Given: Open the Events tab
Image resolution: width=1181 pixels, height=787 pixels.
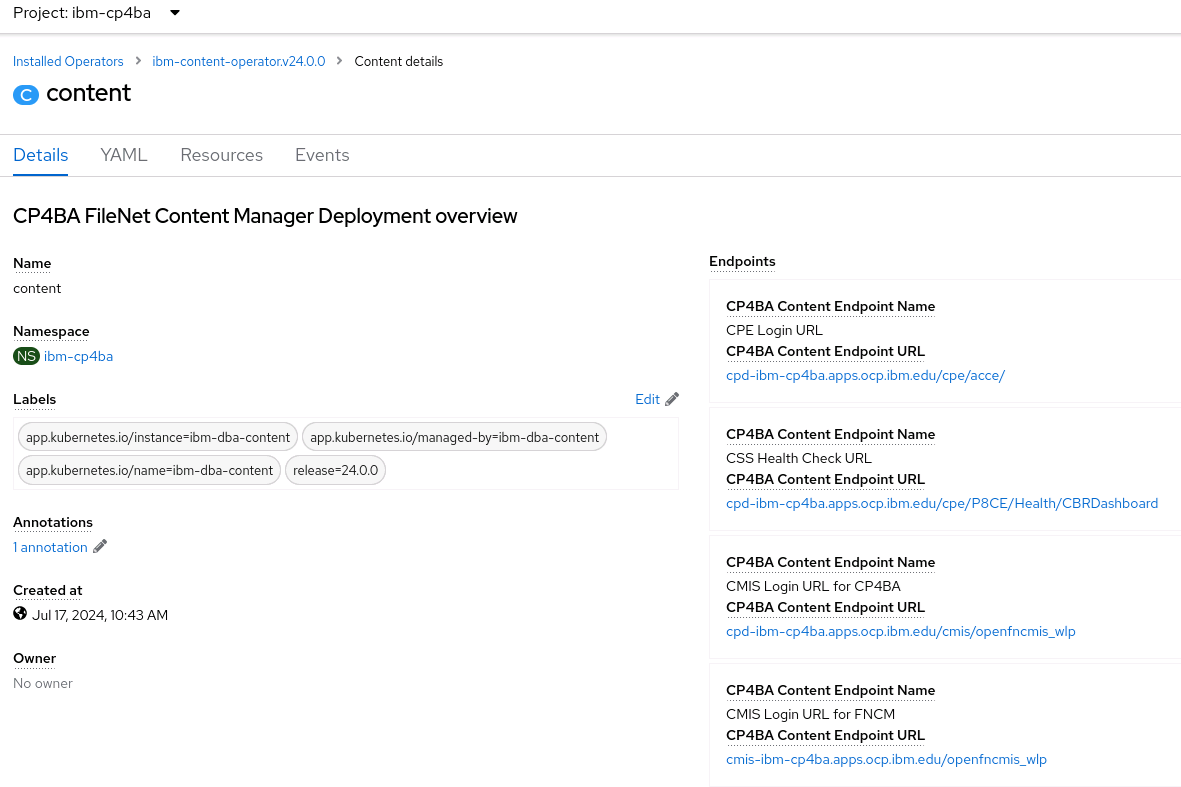Looking at the screenshot, I should tap(322, 155).
